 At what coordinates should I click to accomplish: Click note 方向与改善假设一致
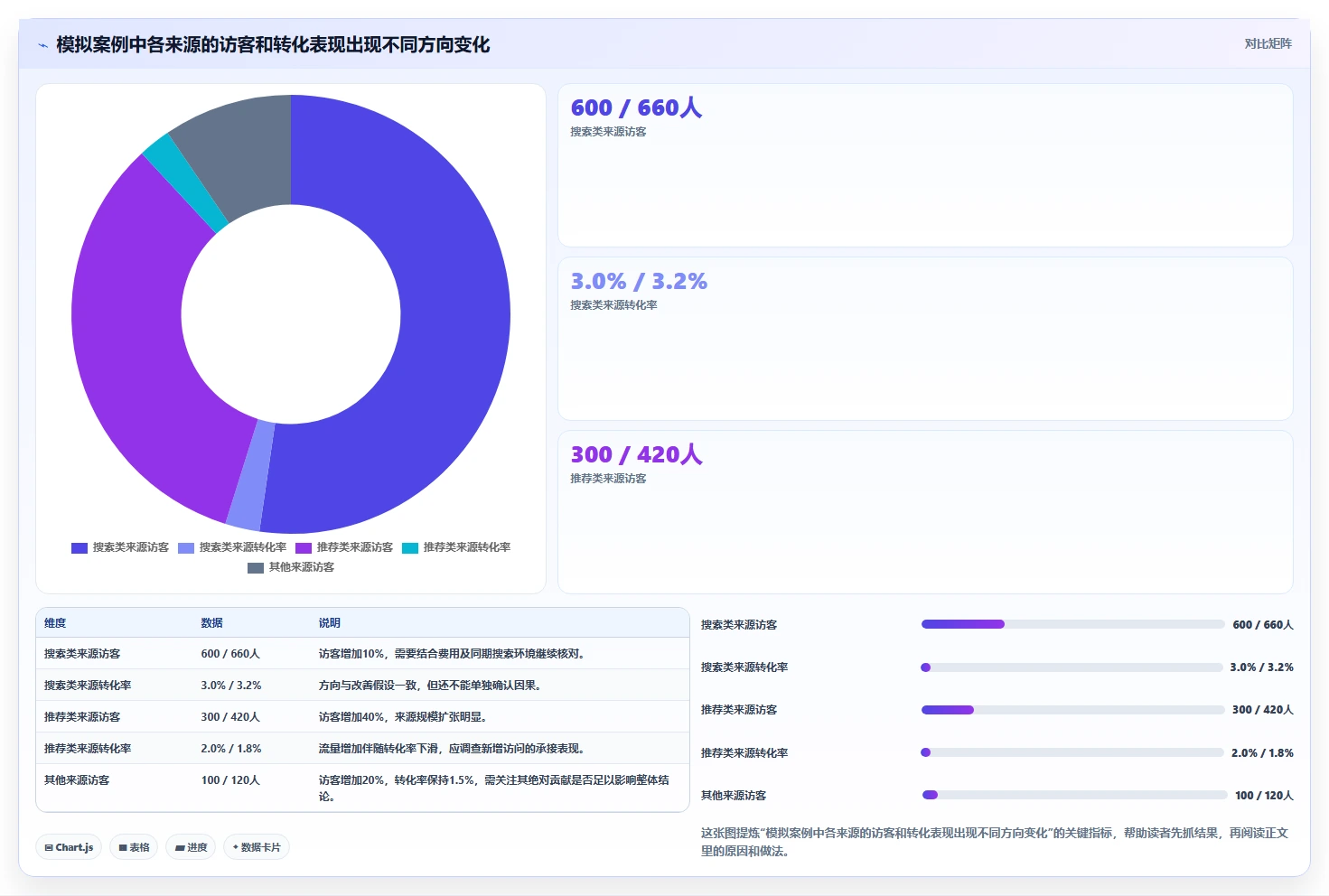point(430,686)
